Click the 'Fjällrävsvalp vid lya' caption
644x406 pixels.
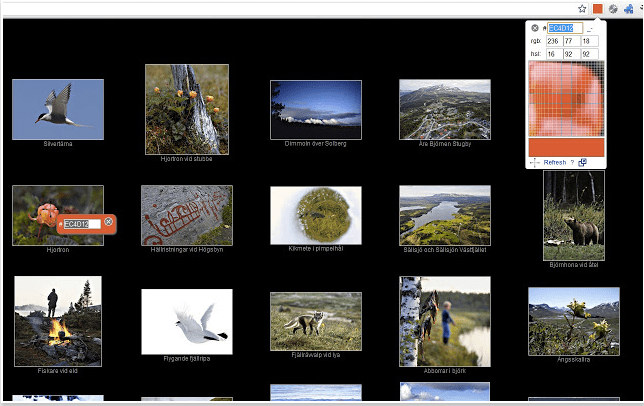tap(316, 355)
